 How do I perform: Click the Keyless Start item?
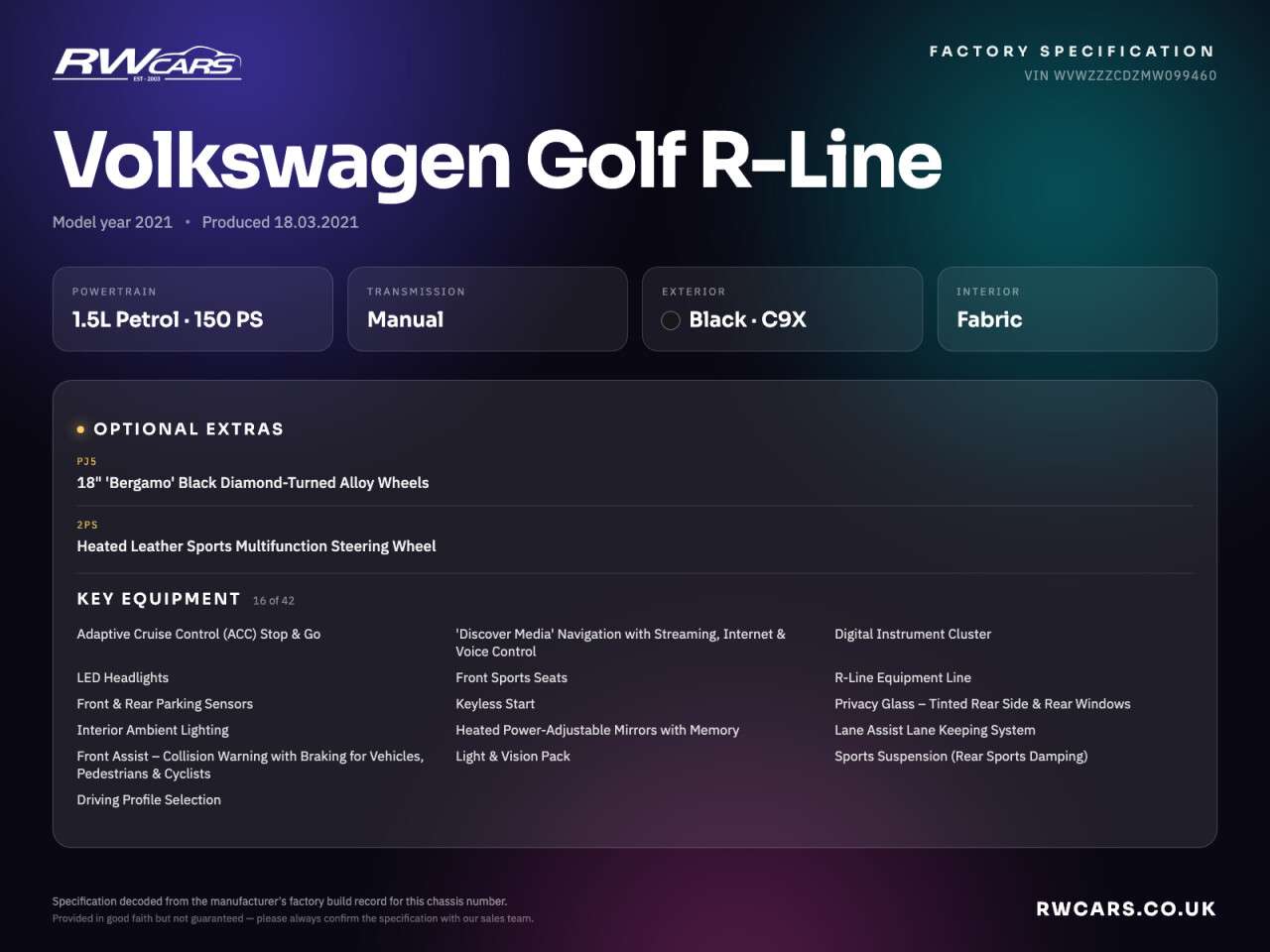(x=495, y=703)
